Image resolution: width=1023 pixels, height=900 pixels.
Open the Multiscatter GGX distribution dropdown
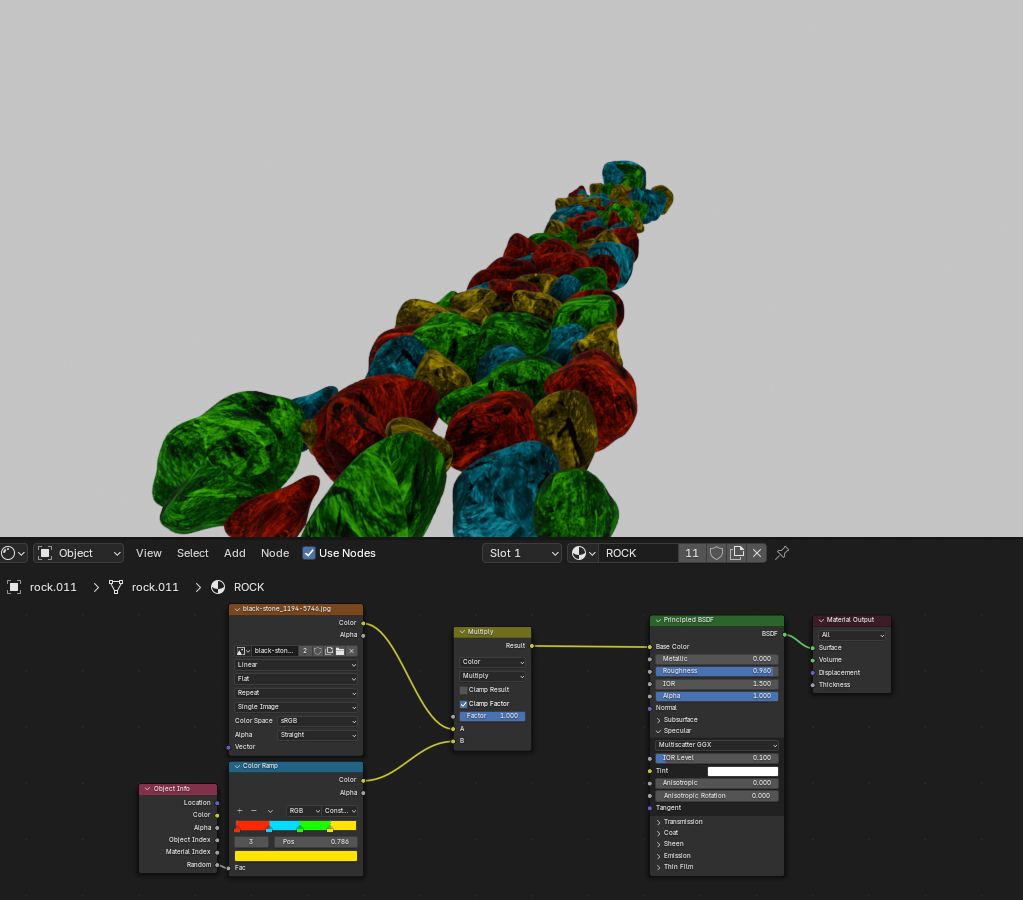(716, 745)
